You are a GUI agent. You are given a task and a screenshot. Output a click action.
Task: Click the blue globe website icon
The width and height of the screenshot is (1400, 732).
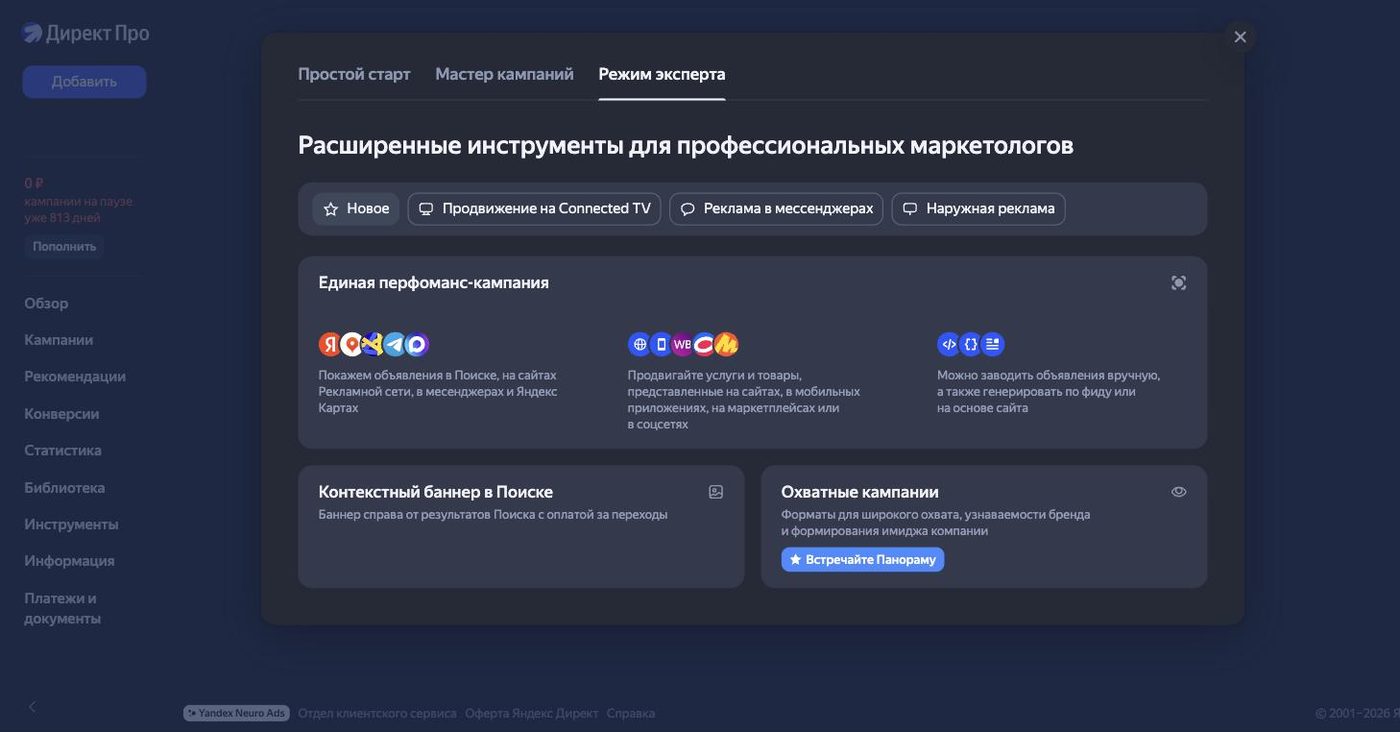639,344
